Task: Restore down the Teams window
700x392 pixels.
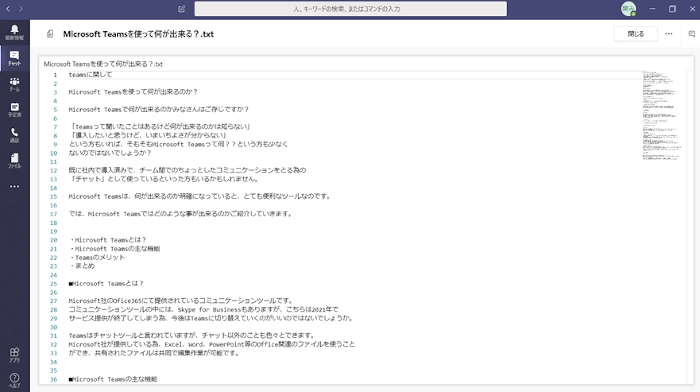Action: tap(672, 8)
